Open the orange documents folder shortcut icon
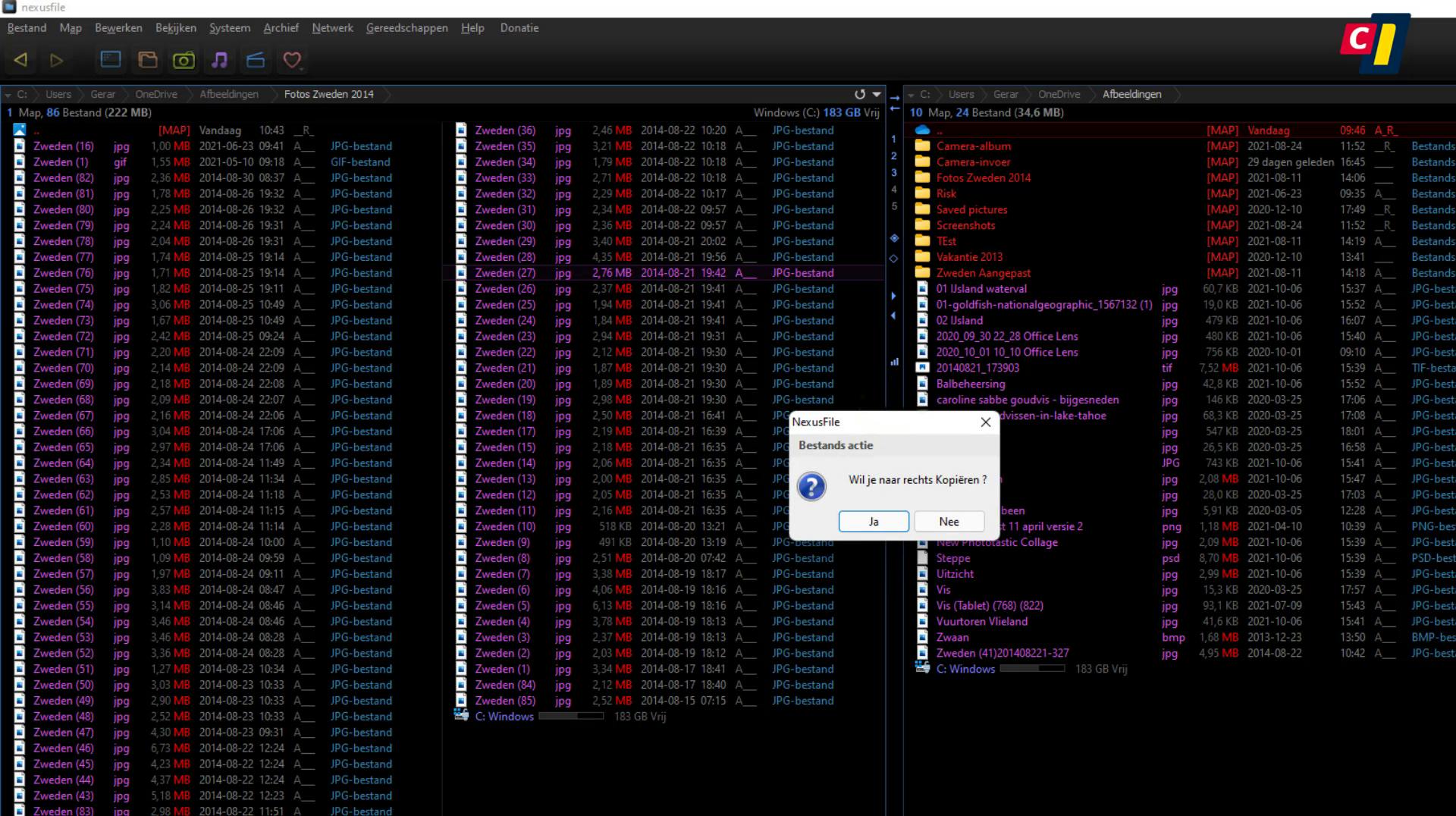Image resolution: width=1456 pixels, height=816 pixels. tap(147, 60)
